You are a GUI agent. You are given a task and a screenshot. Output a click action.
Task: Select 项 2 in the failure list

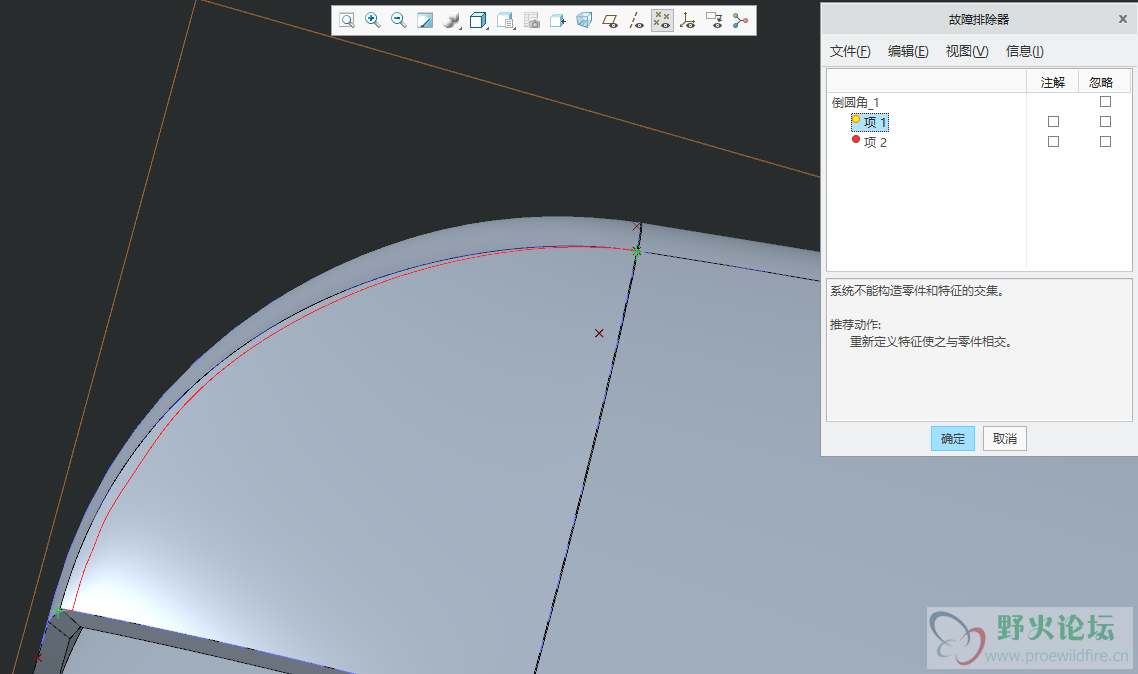[x=875, y=142]
